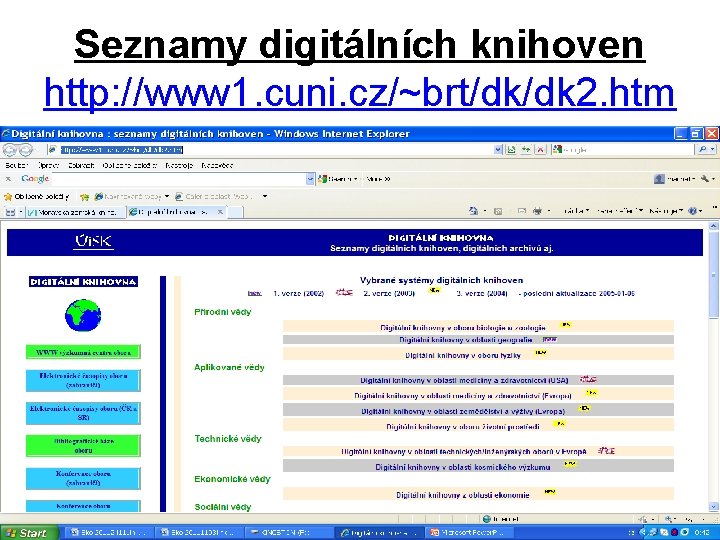The image size is (720, 540).
Task: Open Digitální knihovny v oblasti geografie link
Action: pyautogui.click(x=466, y=340)
